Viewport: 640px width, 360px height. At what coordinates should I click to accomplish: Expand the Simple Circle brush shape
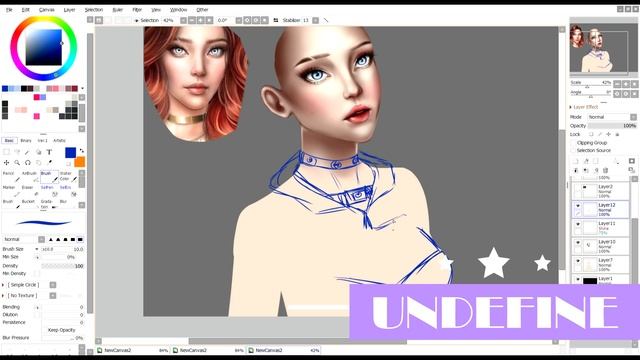tap(3, 285)
